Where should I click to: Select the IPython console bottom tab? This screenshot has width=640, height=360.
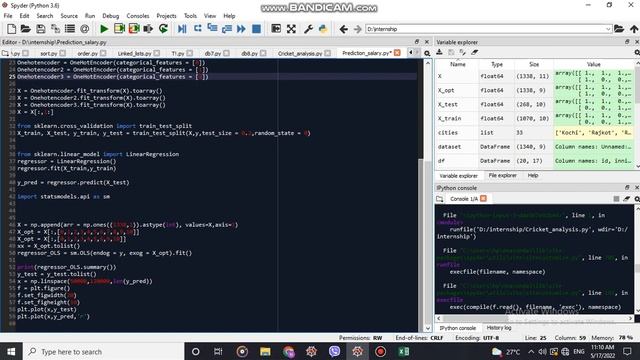click(x=458, y=328)
